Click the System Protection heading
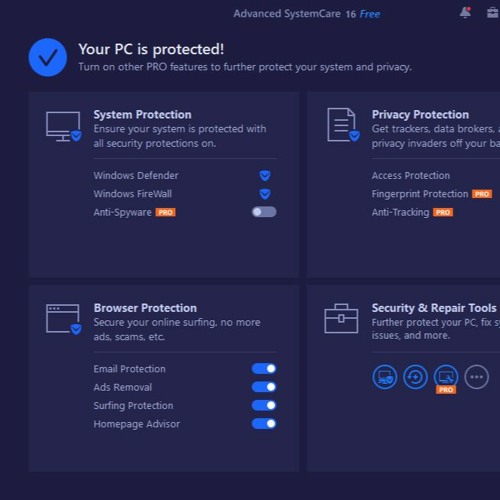The image size is (500, 500). coord(143,115)
